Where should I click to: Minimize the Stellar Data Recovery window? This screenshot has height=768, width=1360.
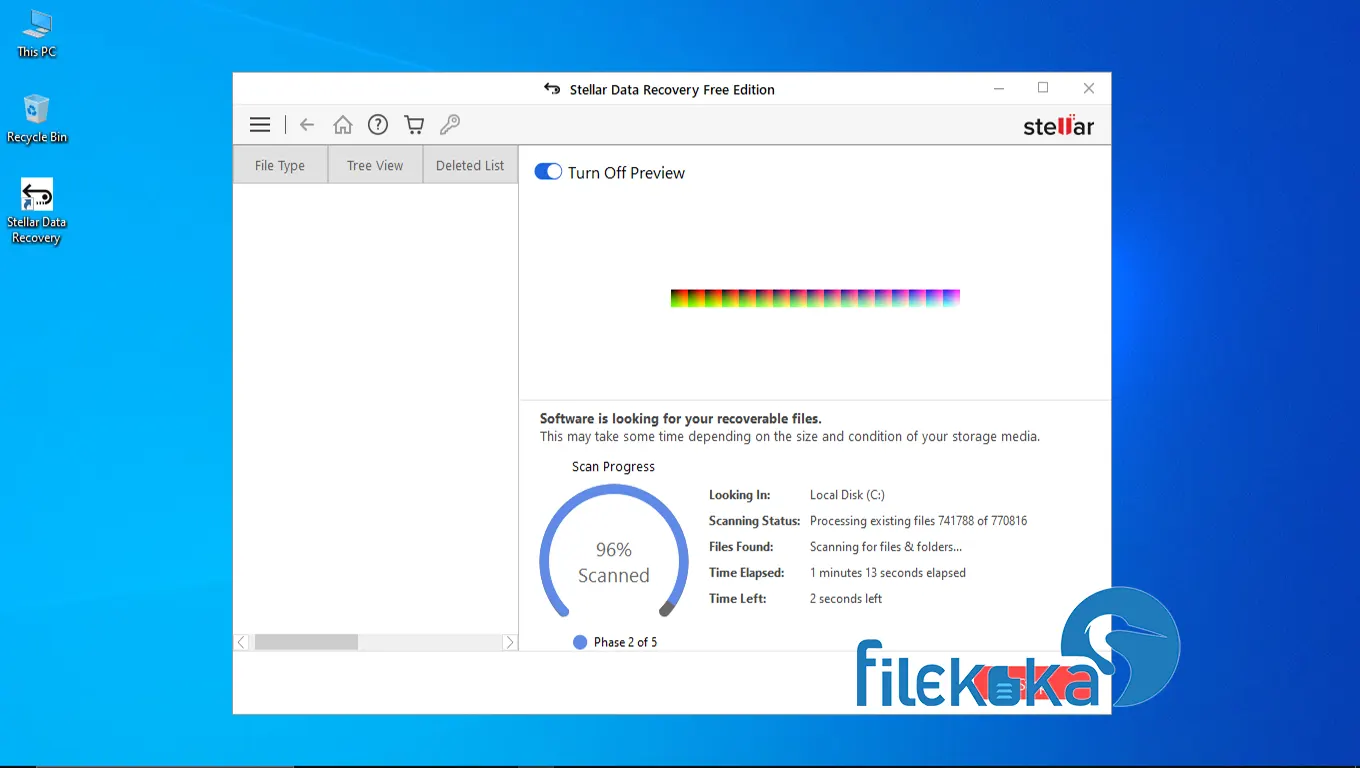coord(999,88)
